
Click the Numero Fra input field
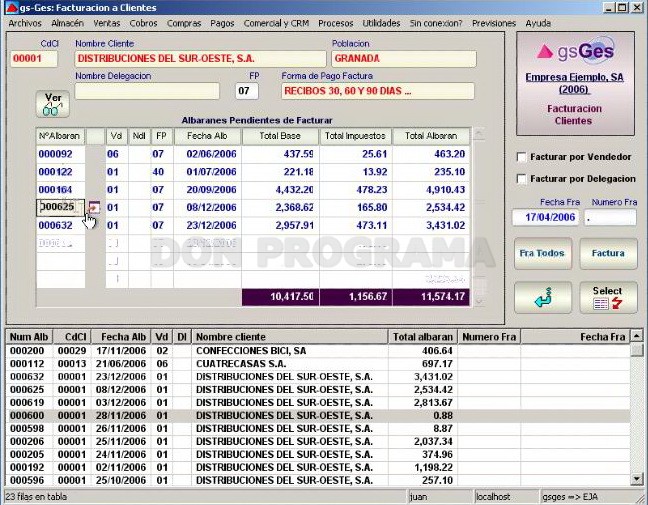click(610, 217)
